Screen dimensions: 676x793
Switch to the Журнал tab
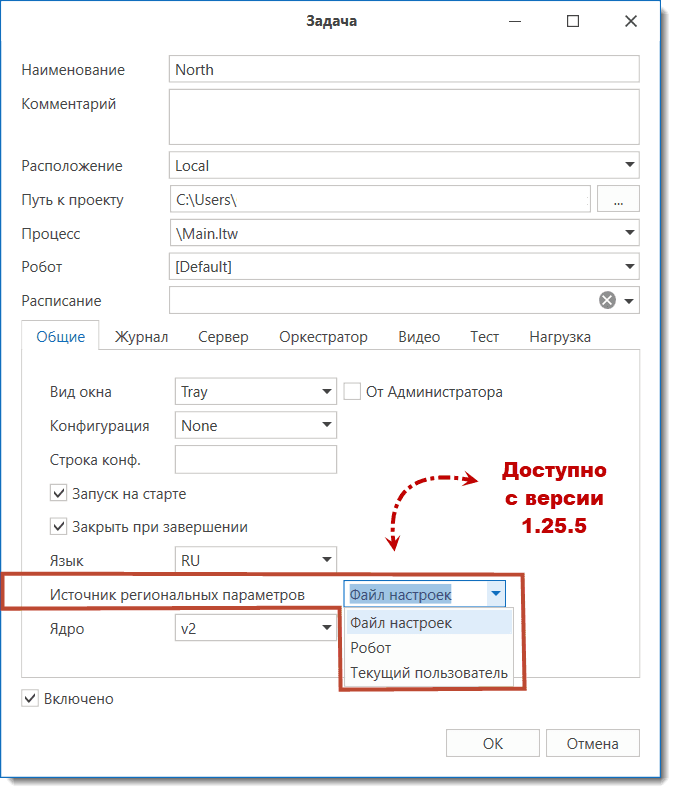click(141, 337)
